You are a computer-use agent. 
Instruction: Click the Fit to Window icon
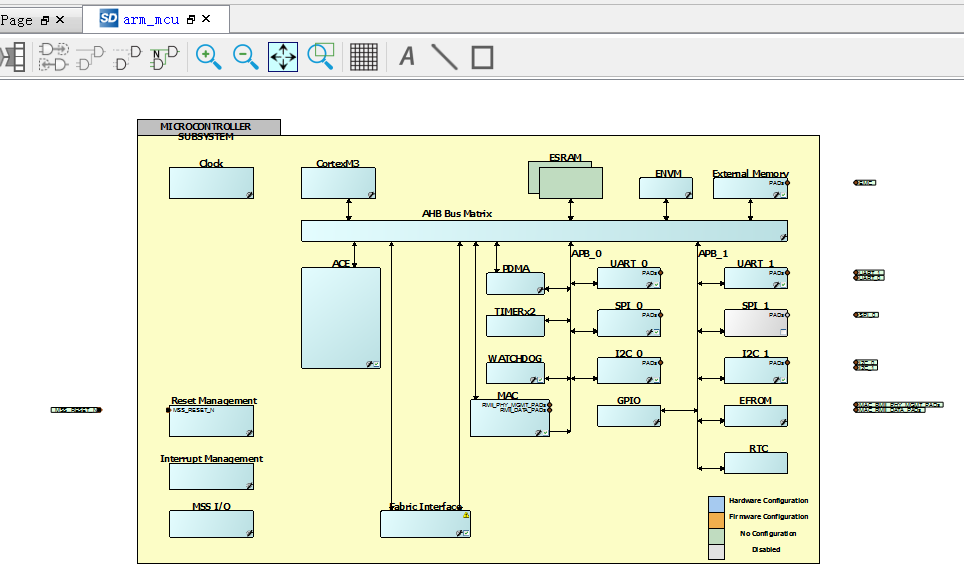coord(283,56)
